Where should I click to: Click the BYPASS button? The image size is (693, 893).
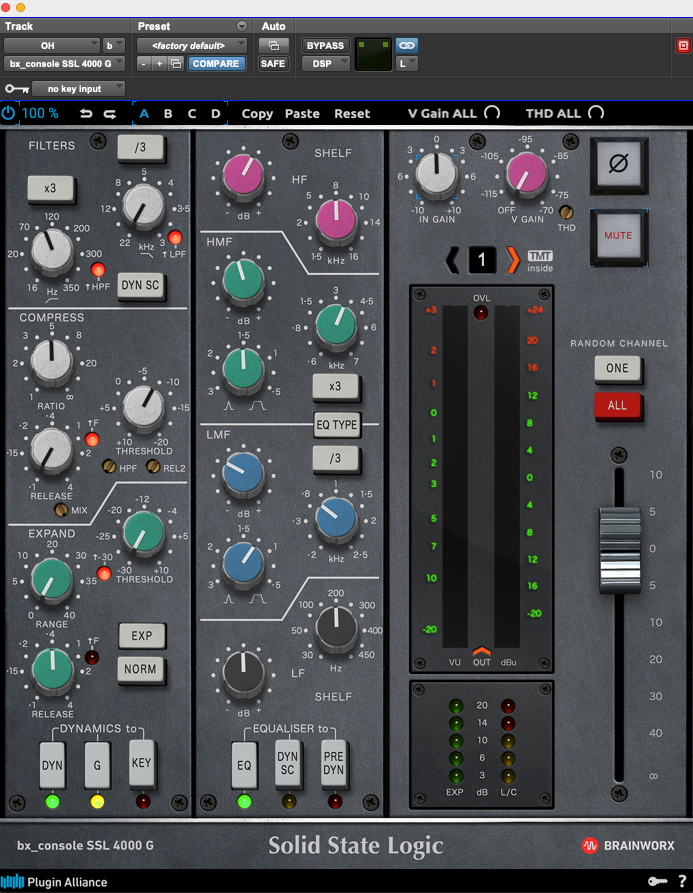[x=325, y=45]
